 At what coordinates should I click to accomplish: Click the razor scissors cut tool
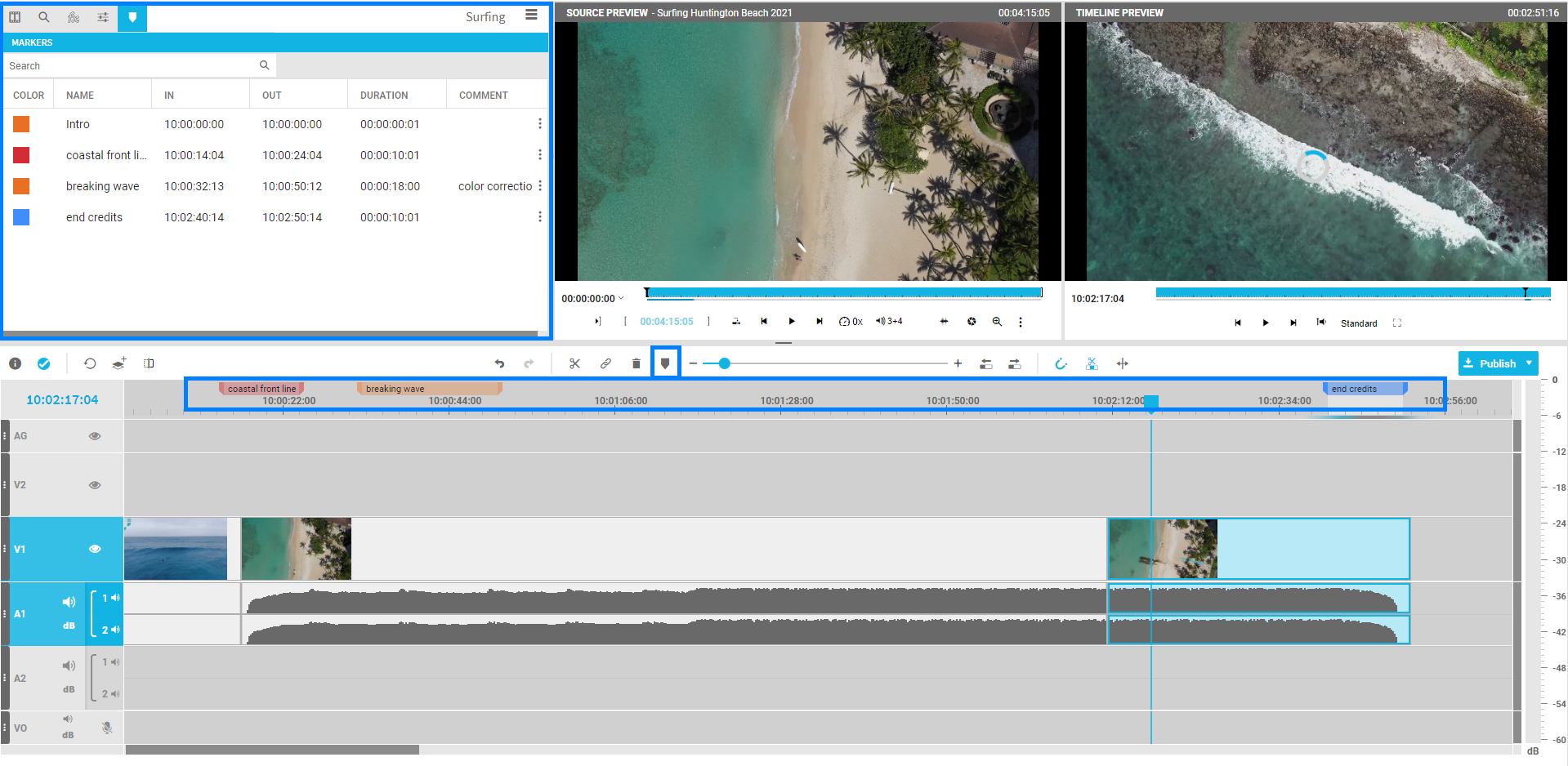[x=574, y=363]
